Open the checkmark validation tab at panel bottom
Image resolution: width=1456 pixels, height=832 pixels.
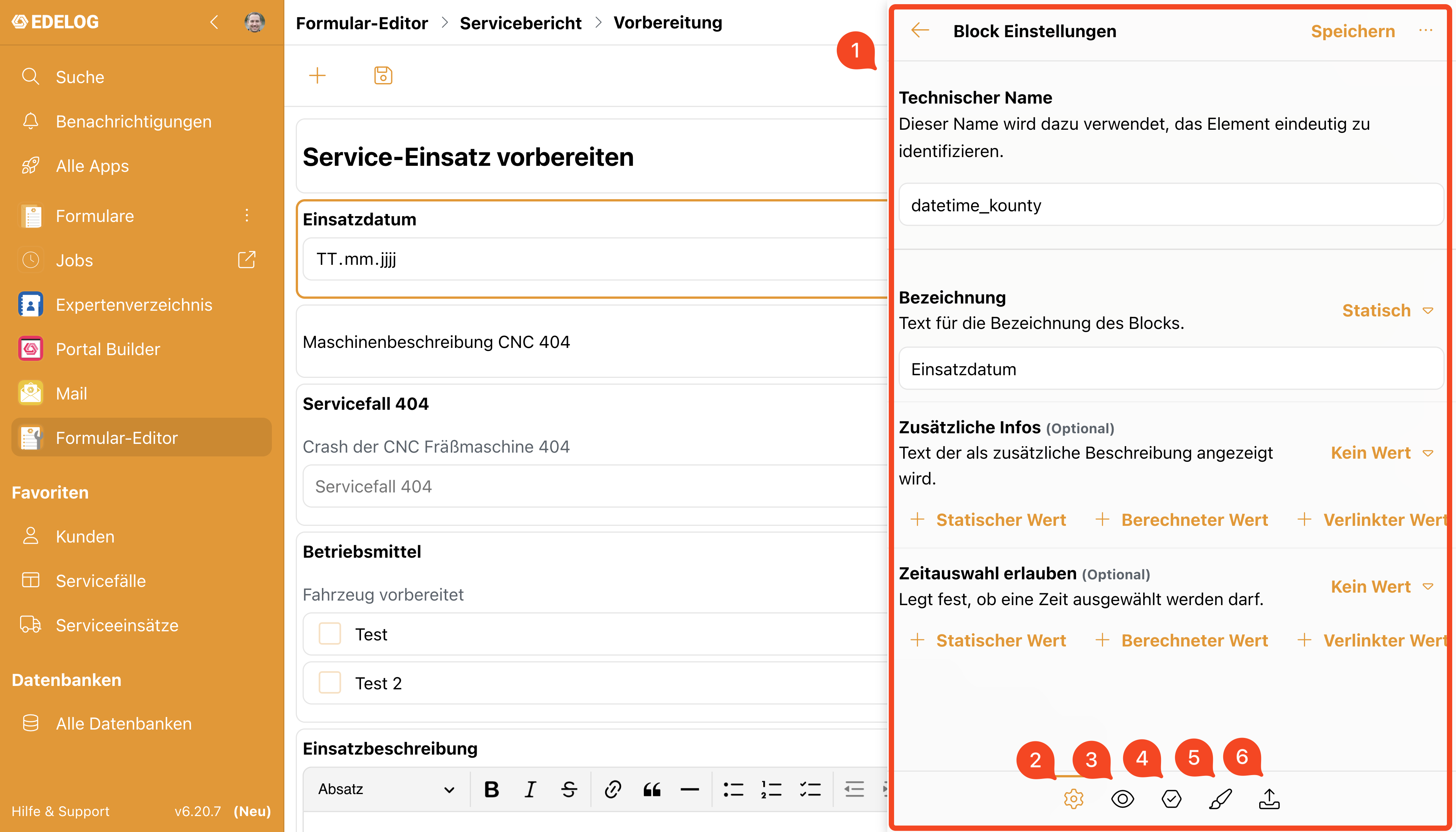(1172, 798)
